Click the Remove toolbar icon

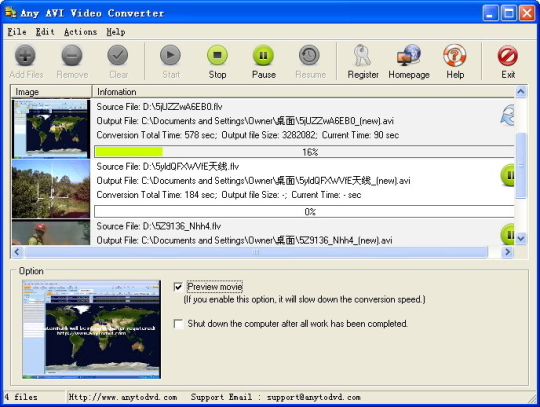(x=72, y=55)
